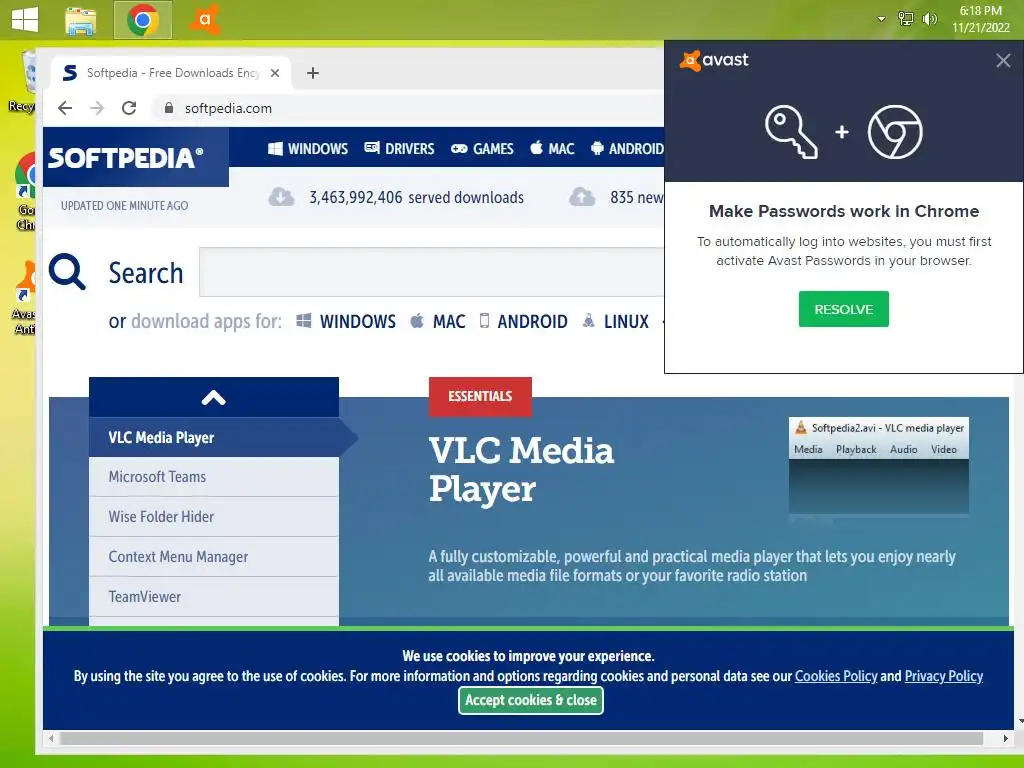Choose WINDOWS under download apps for
Image resolution: width=1024 pixels, height=768 pixels.
tap(345, 321)
